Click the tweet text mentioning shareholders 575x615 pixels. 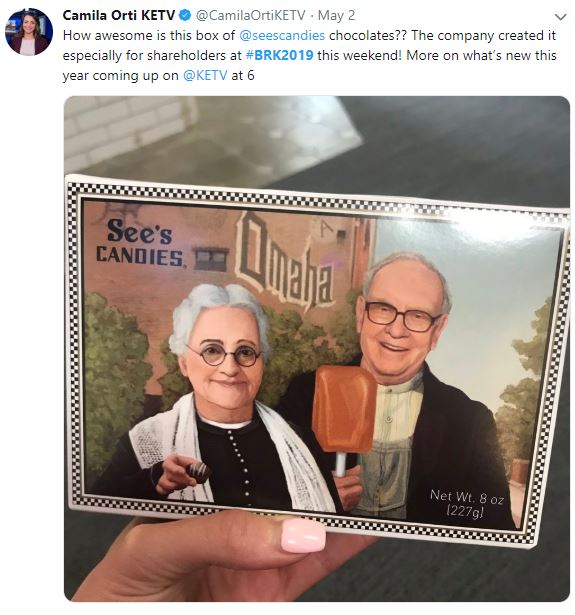point(309,55)
